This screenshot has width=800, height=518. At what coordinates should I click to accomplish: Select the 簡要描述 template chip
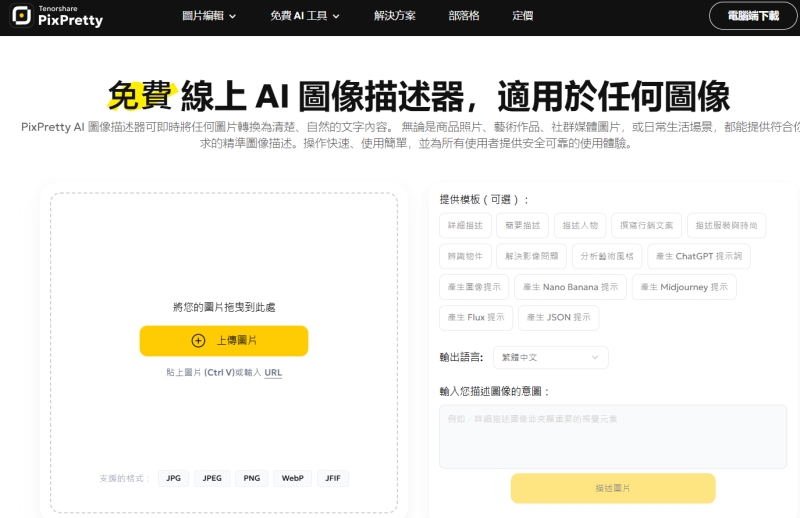523,226
